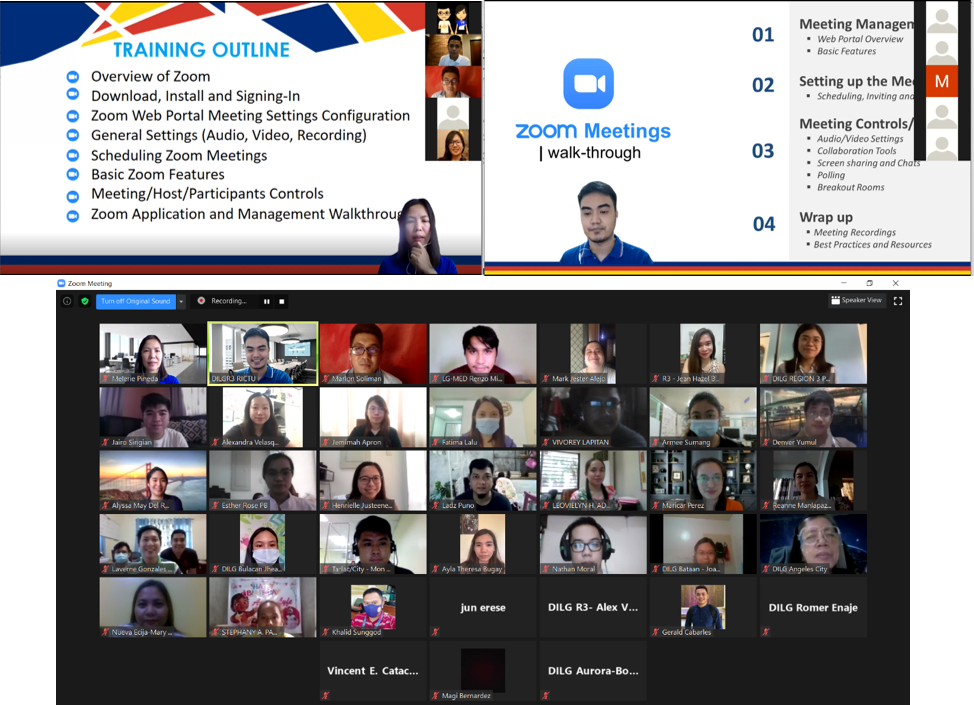This screenshot has height=705, width=974.
Task: Select DILG REGION 3 video tile
Action: point(813,353)
